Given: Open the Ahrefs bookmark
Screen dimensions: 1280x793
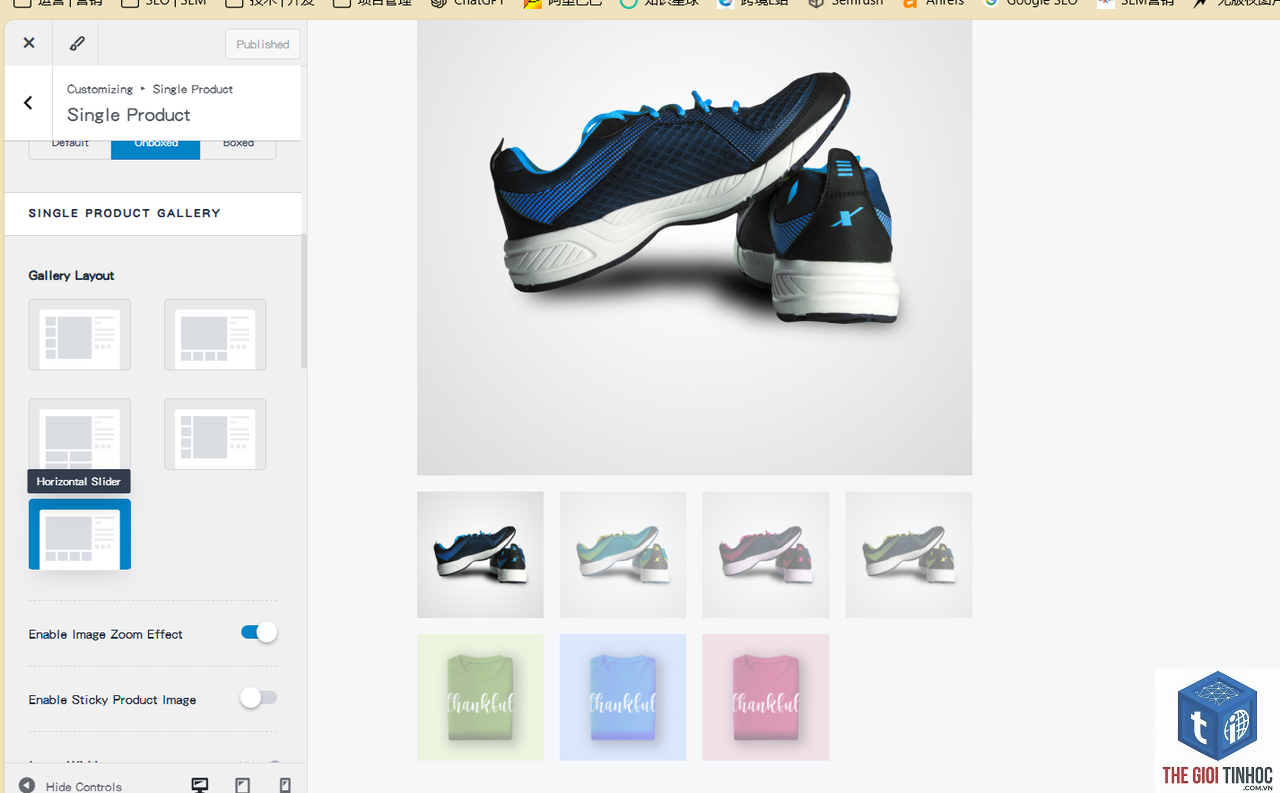Looking at the screenshot, I should pyautogui.click(x=933, y=4).
